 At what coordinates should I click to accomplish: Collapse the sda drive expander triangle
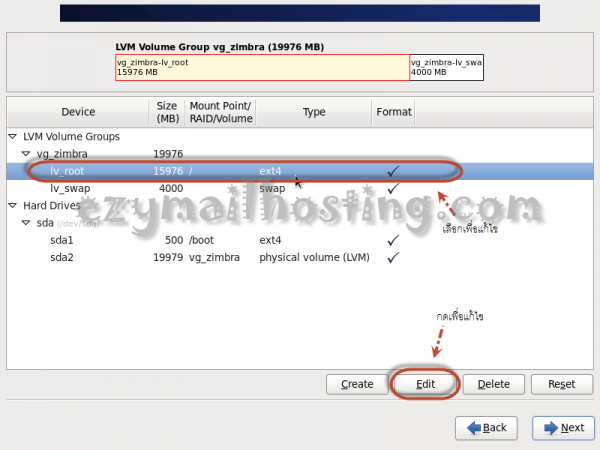[x=26, y=223]
